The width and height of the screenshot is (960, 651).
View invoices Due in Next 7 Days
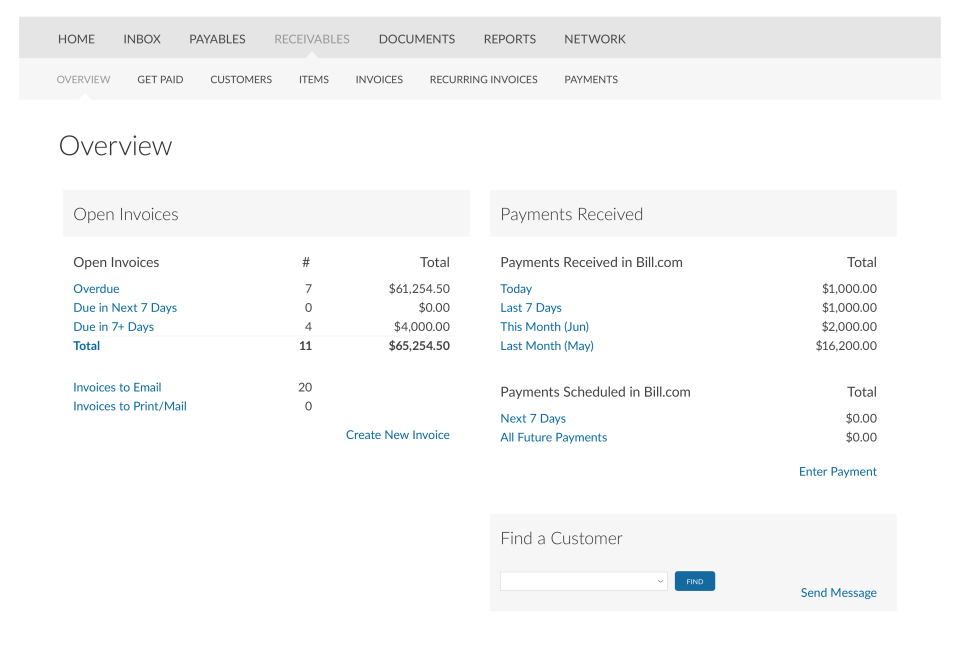click(124, 307)
